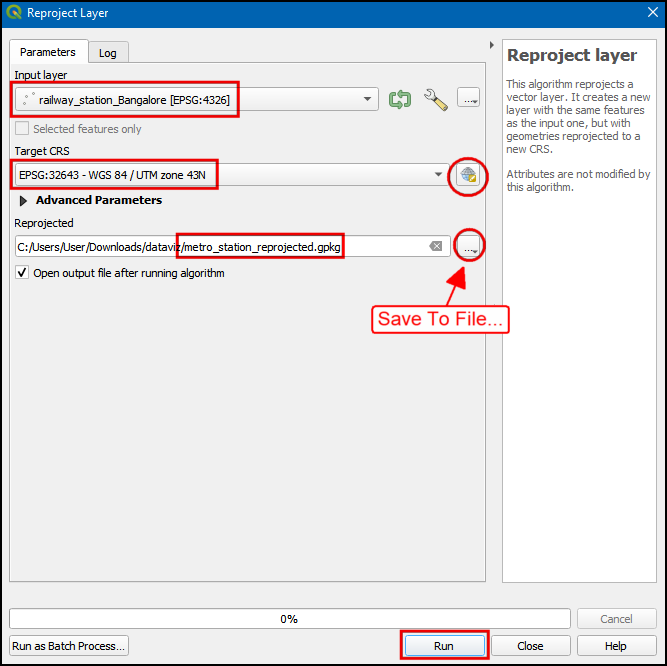Browse for input layer with the ellipsis button
This screenshot has width=667, height=666.
click(468, 98)
